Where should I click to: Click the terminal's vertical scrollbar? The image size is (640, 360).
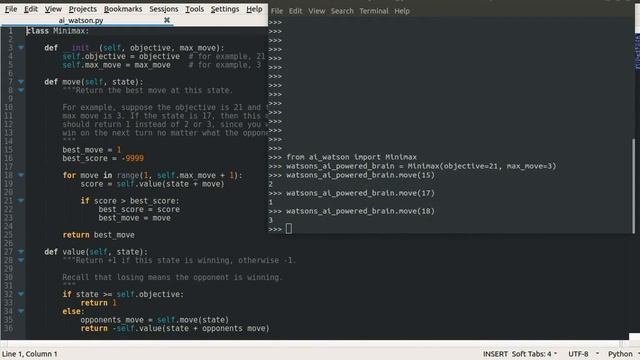(633, 186)
